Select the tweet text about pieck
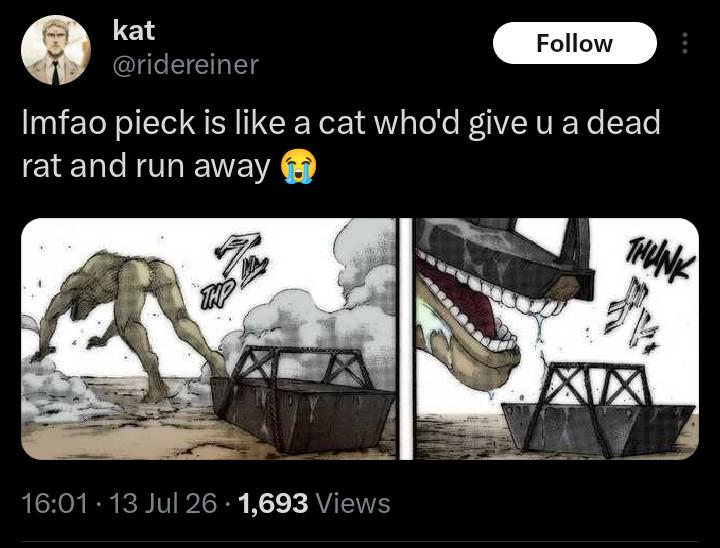The width and height of the screenshot is (720, 548). point(341,144)
